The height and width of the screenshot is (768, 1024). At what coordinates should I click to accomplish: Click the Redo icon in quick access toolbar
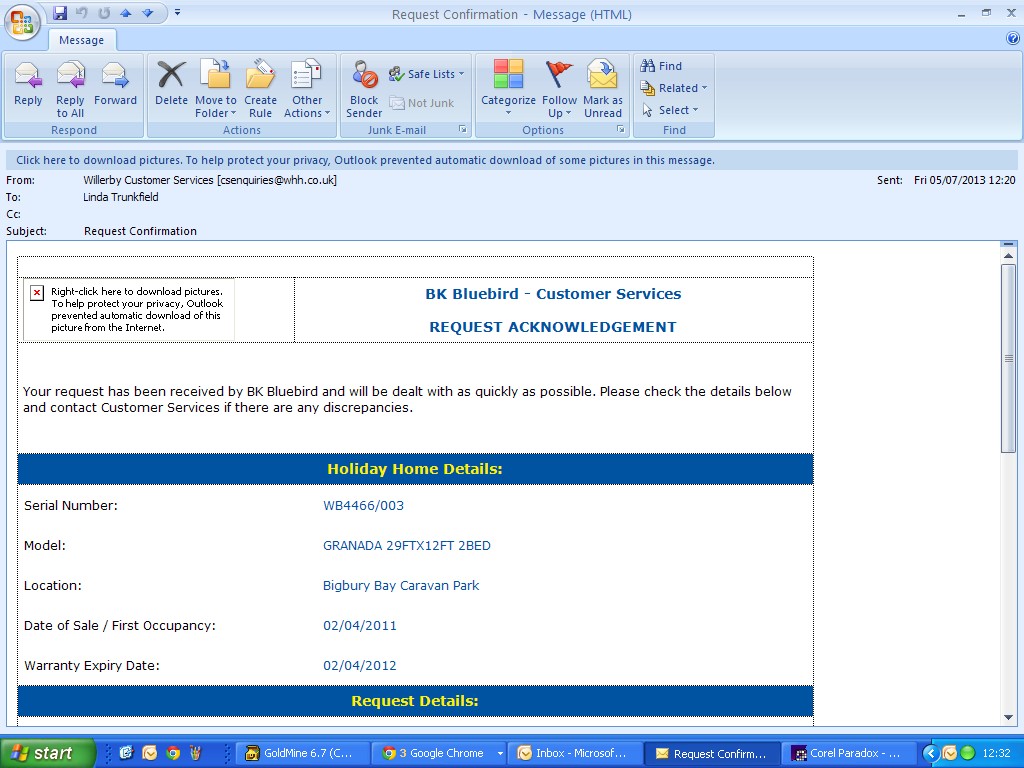click(104, 13)
